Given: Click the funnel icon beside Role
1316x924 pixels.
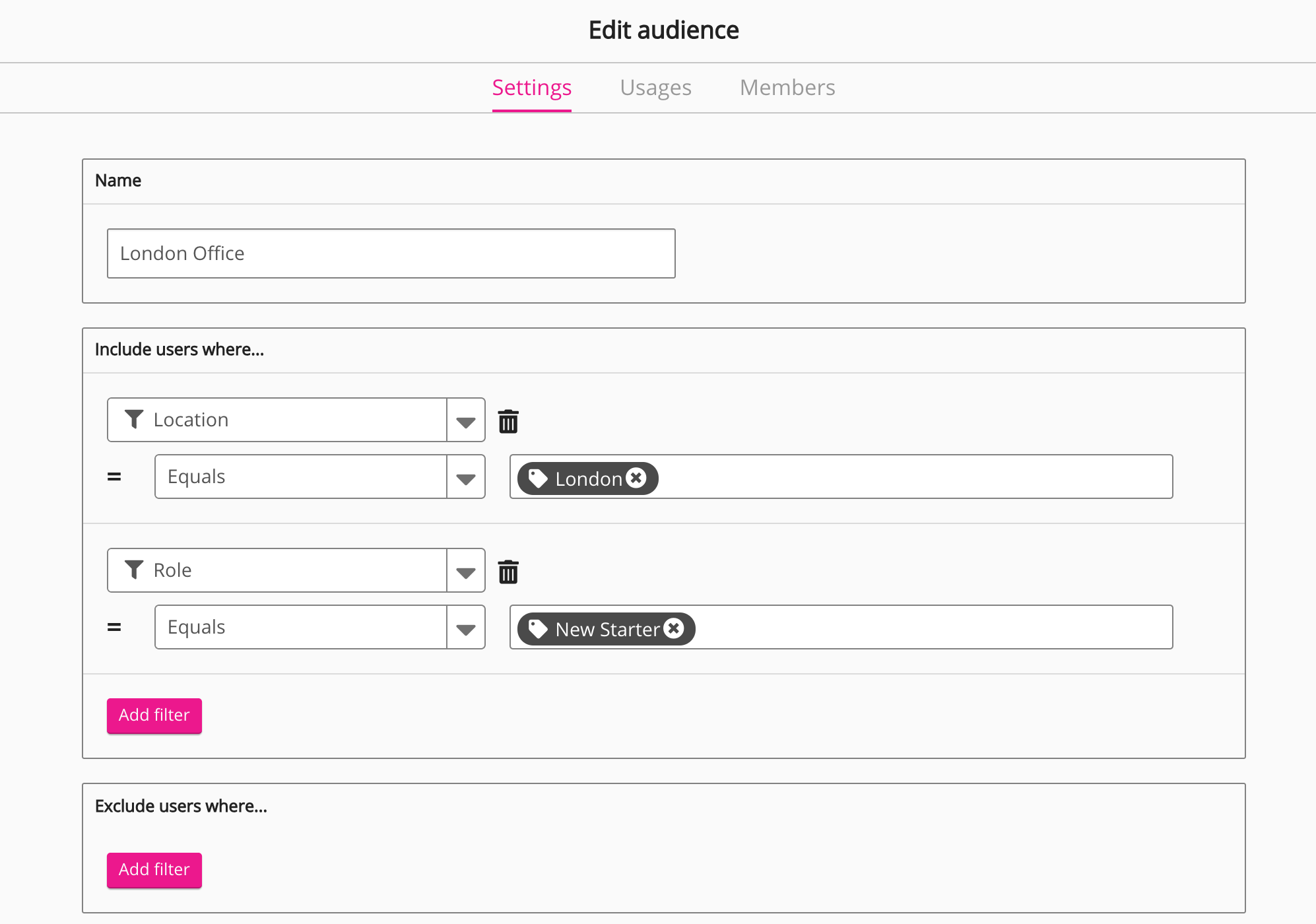Looking at the screenshot, I should 134,570.
